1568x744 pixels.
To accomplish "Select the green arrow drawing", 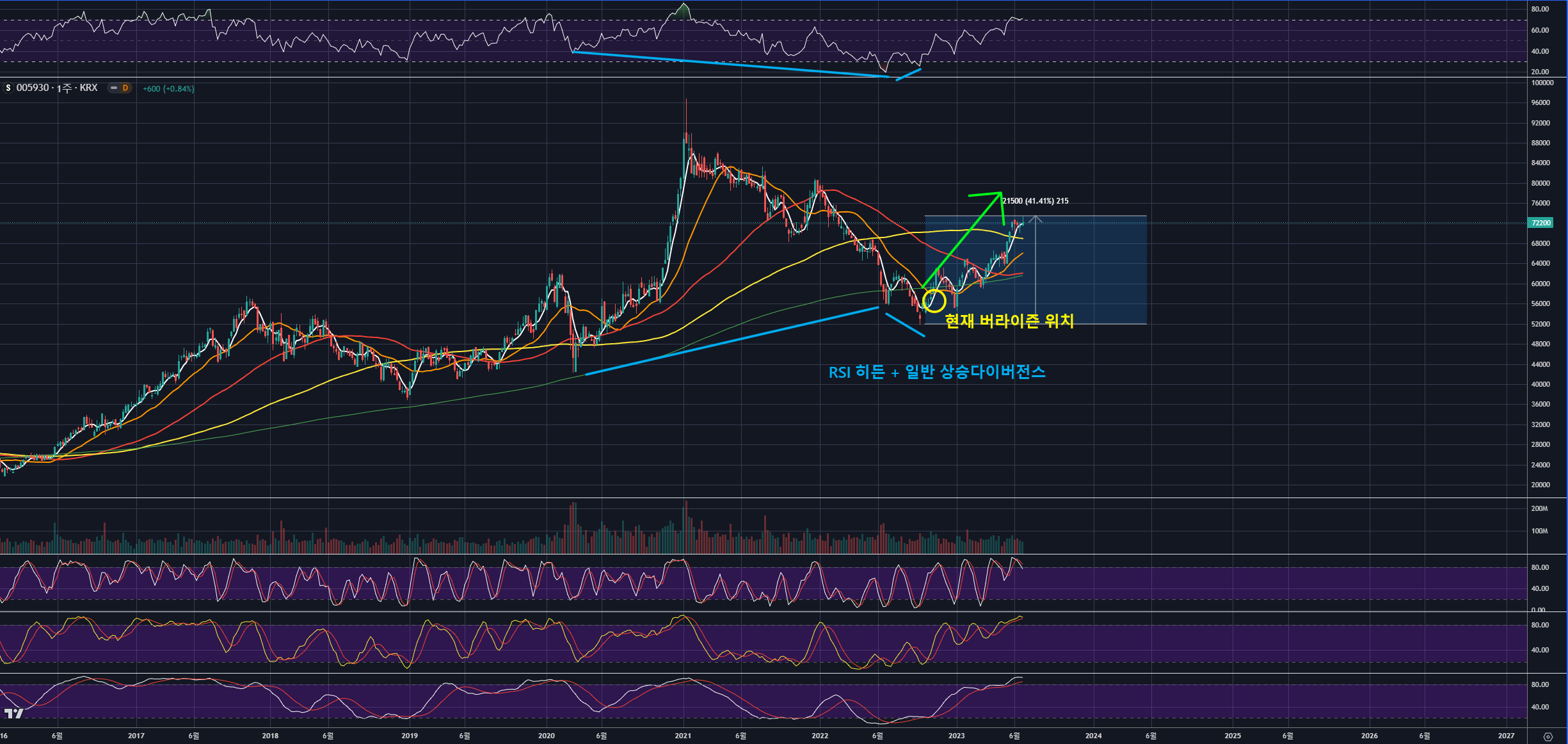I will (x=960, y=241).
